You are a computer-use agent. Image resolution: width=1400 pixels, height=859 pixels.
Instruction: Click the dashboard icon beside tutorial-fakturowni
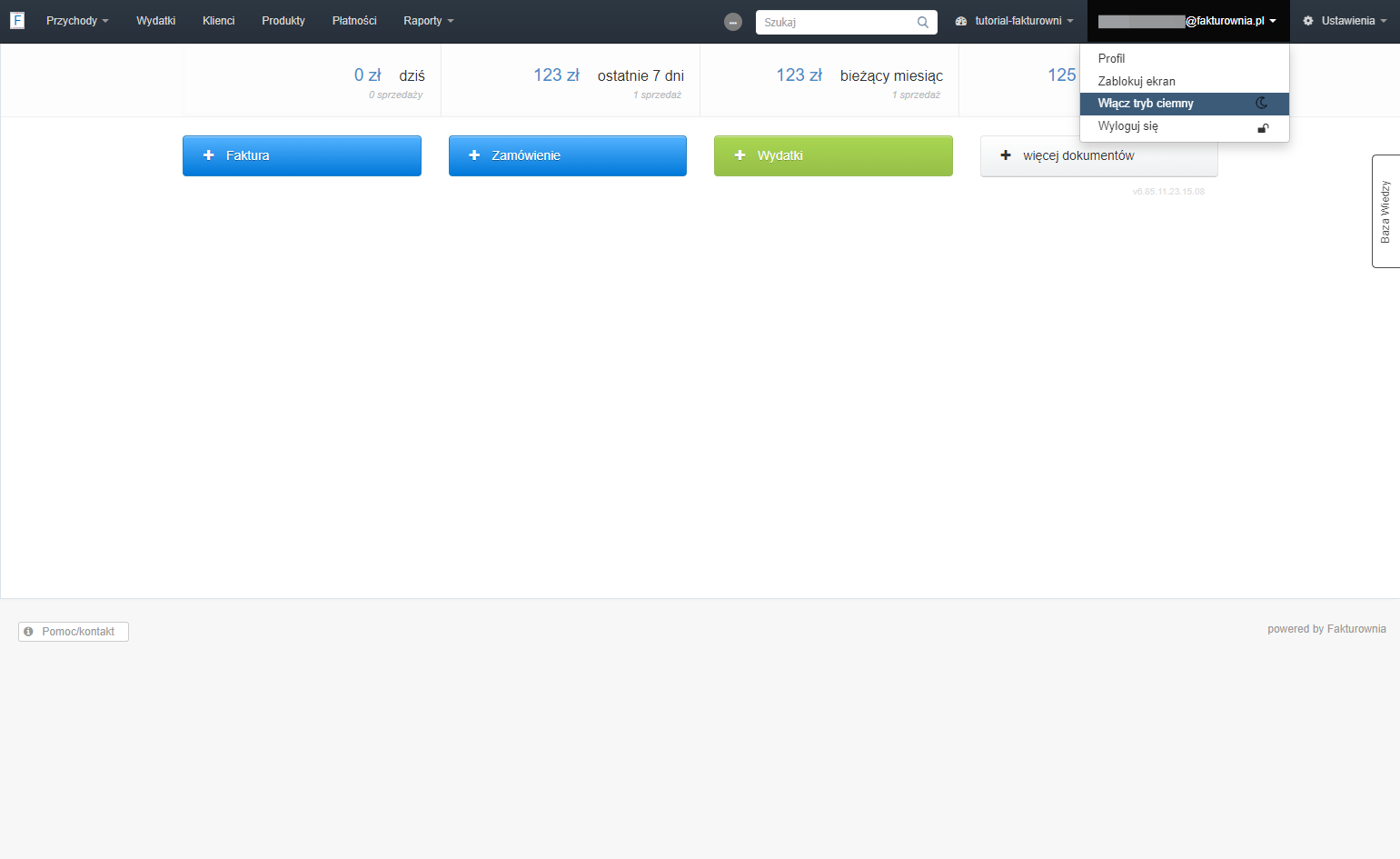(961, 21)
